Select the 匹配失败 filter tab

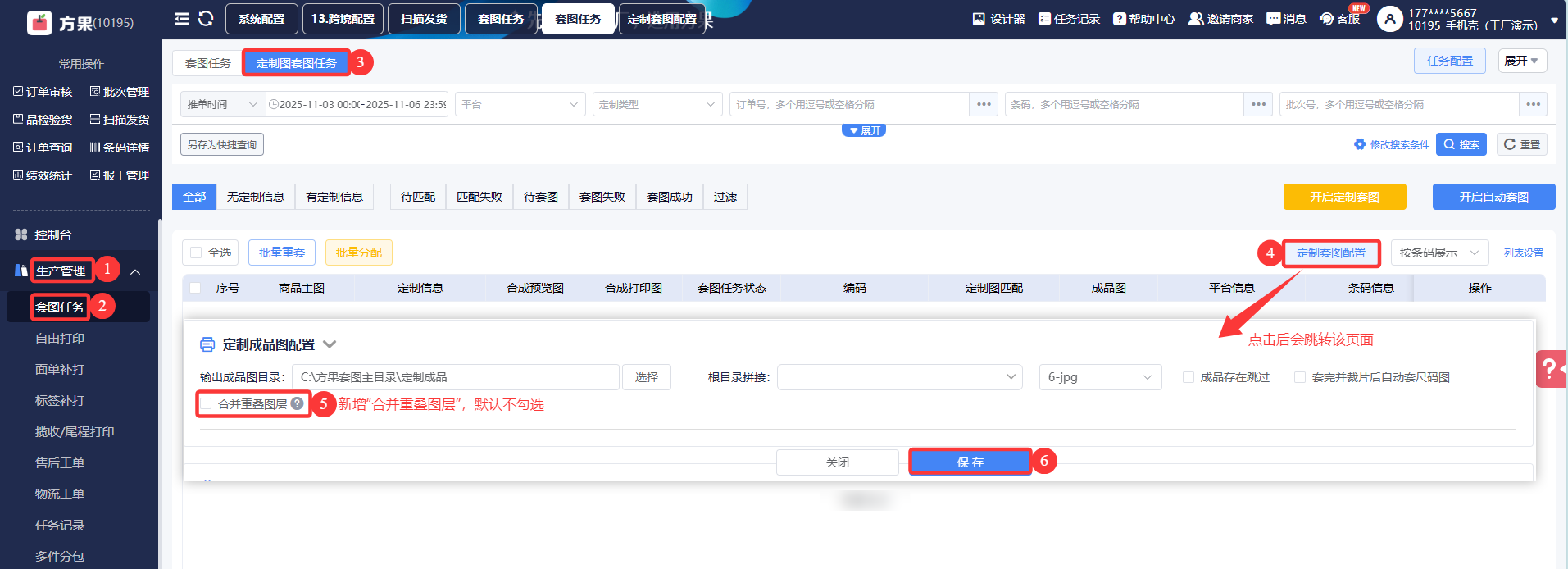[479, 197]
